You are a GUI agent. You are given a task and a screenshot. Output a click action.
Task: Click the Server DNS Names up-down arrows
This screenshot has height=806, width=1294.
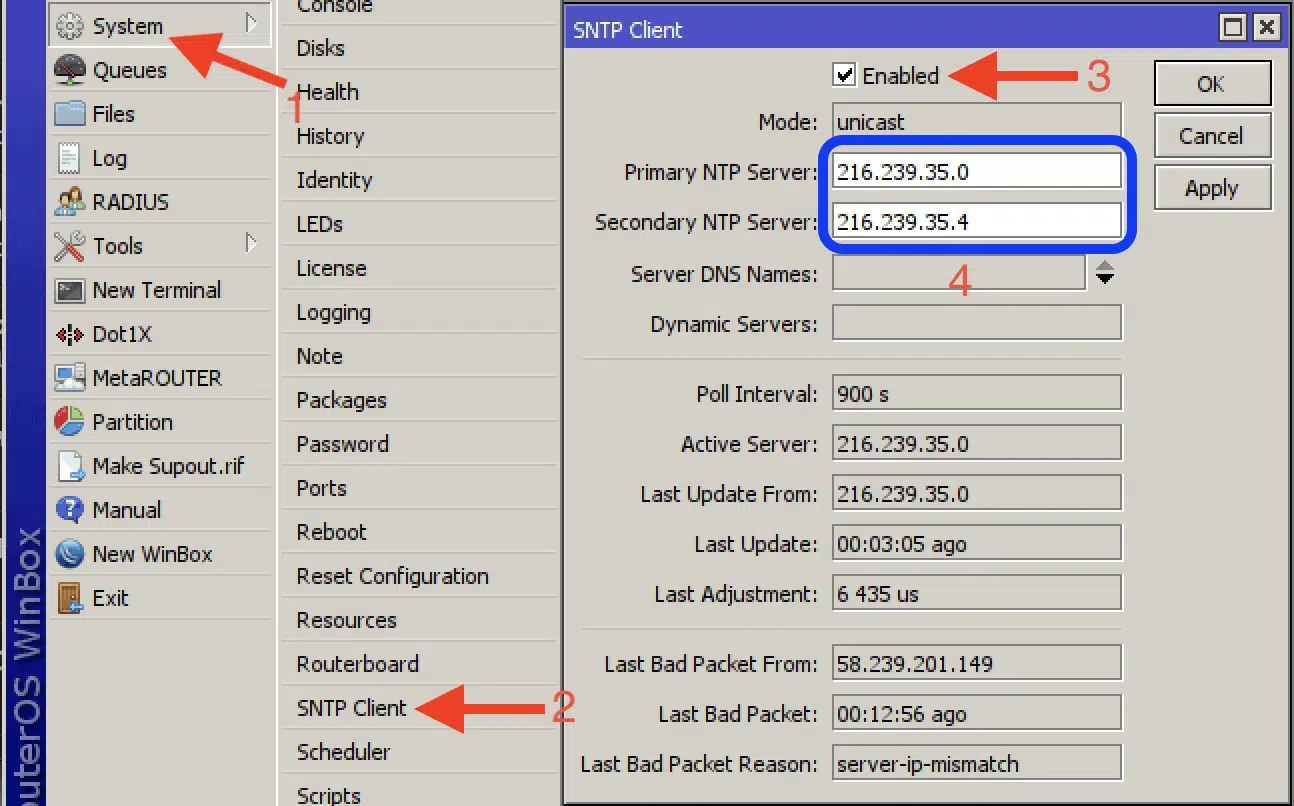coord(1104,273)
